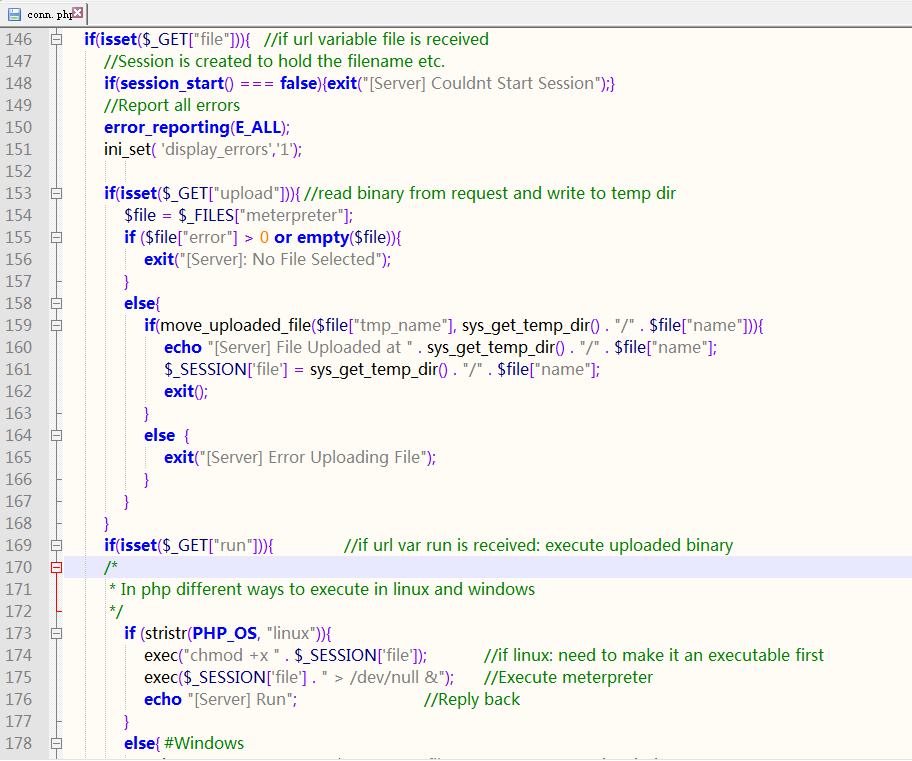This screenshot has height=761, width=912.
Task: Collapse the comment fold at line 170
Action: 56,568
